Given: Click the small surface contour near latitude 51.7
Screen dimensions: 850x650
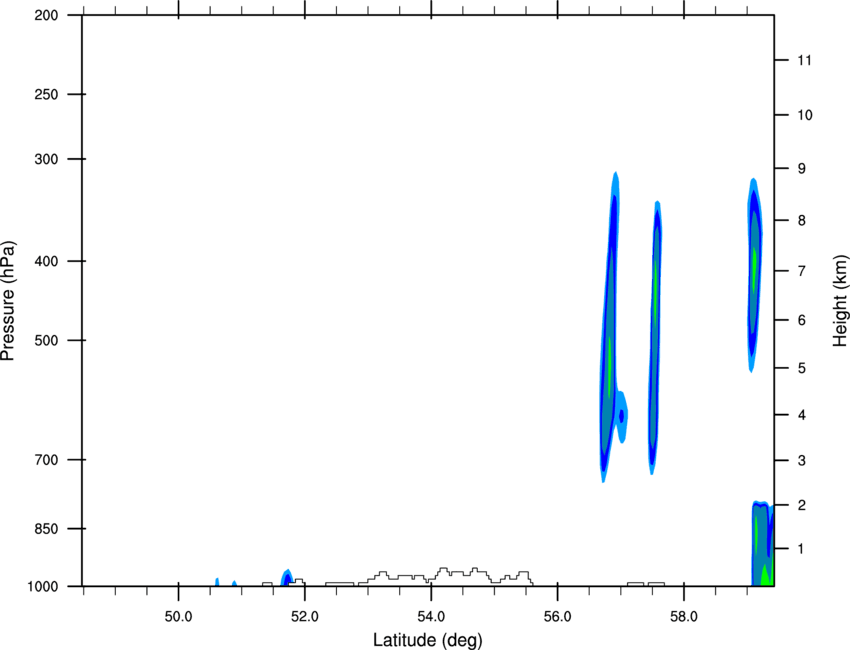Looking at the screenshot, I should [x=287, y=578].
